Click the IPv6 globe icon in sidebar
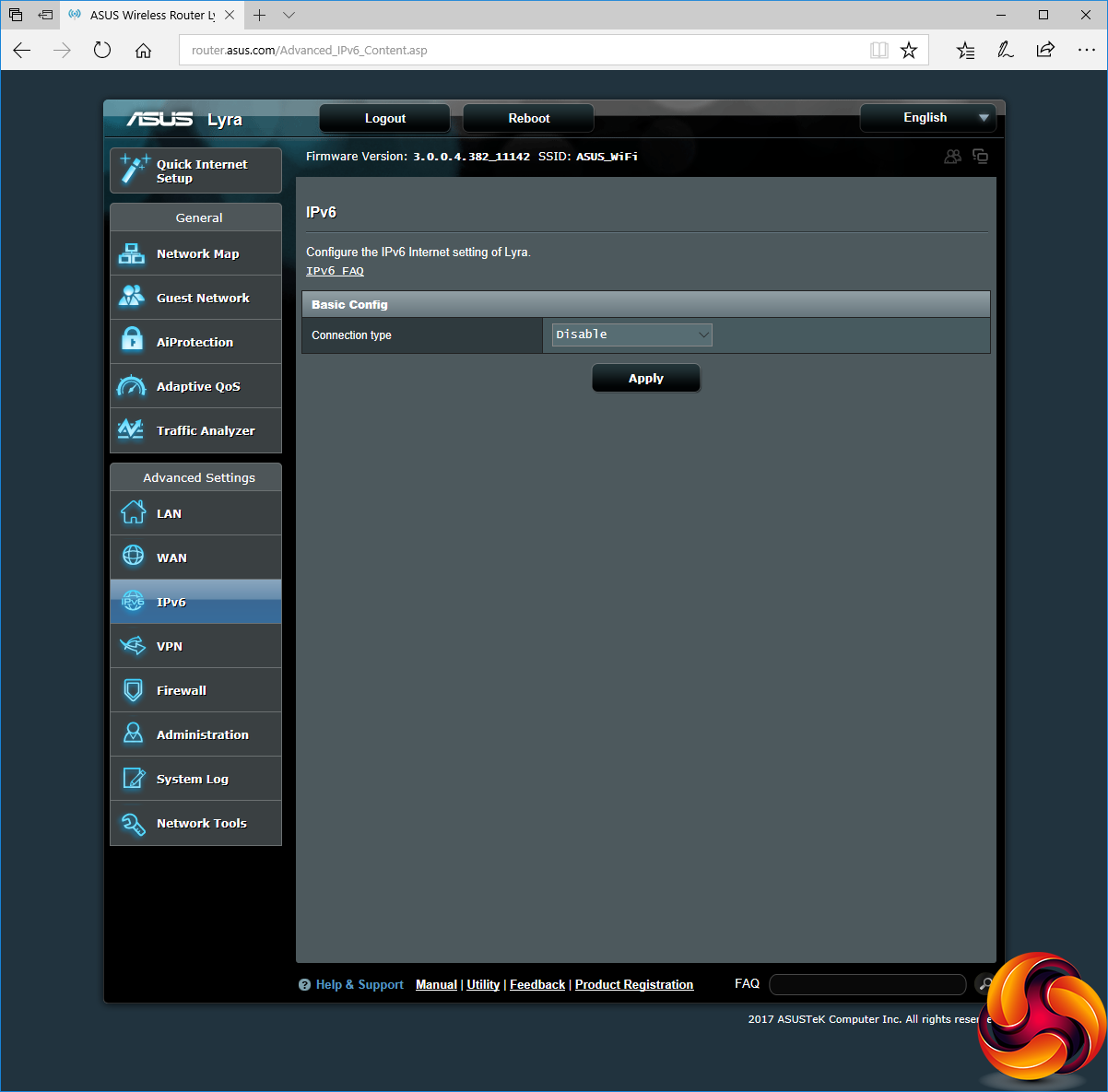 (133, 602)
